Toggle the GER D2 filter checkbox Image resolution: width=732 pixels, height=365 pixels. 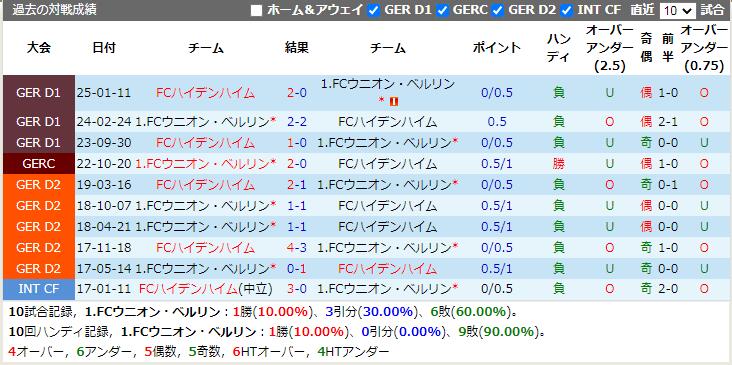(x=498, y=11)
